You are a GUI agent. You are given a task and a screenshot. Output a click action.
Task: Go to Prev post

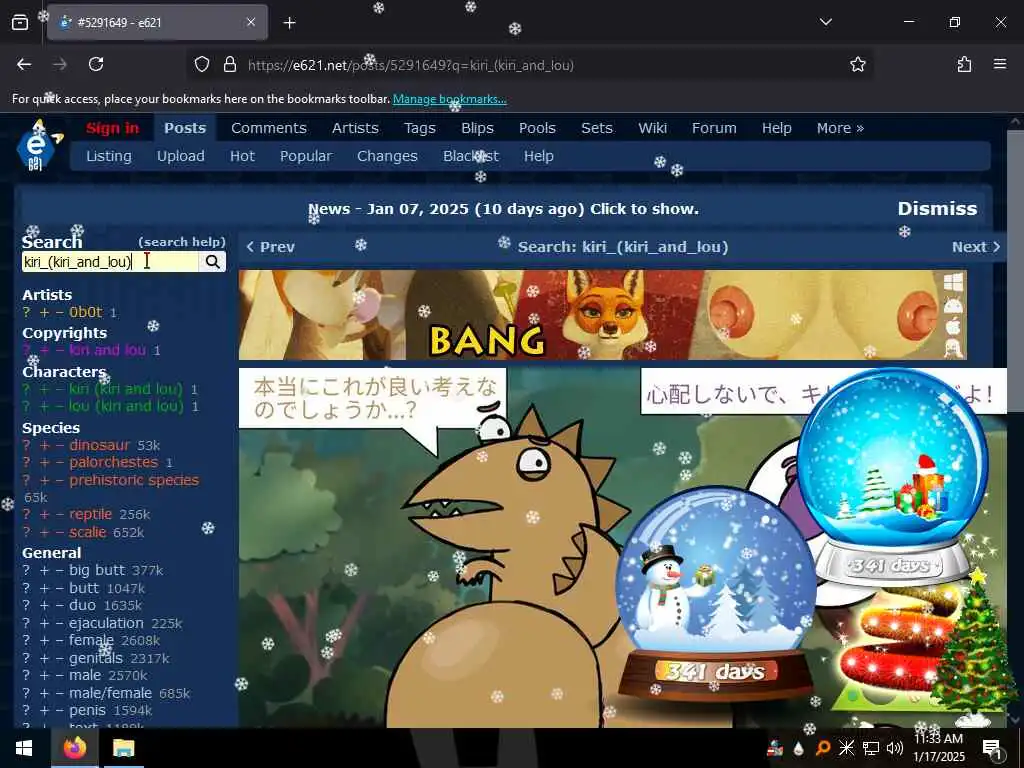[270, 247]
